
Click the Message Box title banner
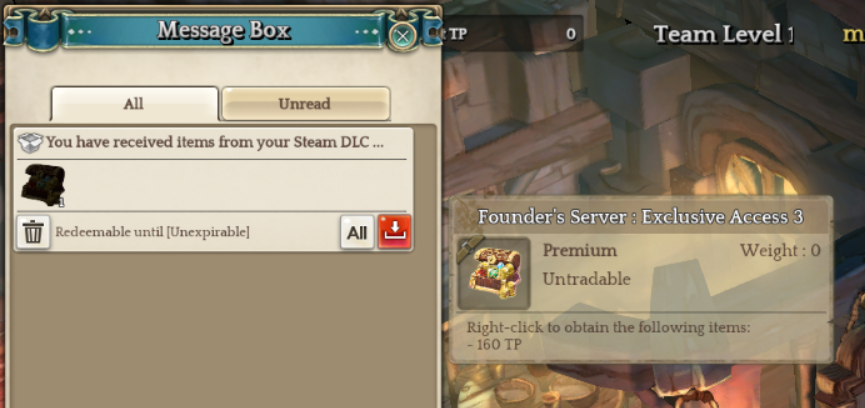(x=223, y=30)
